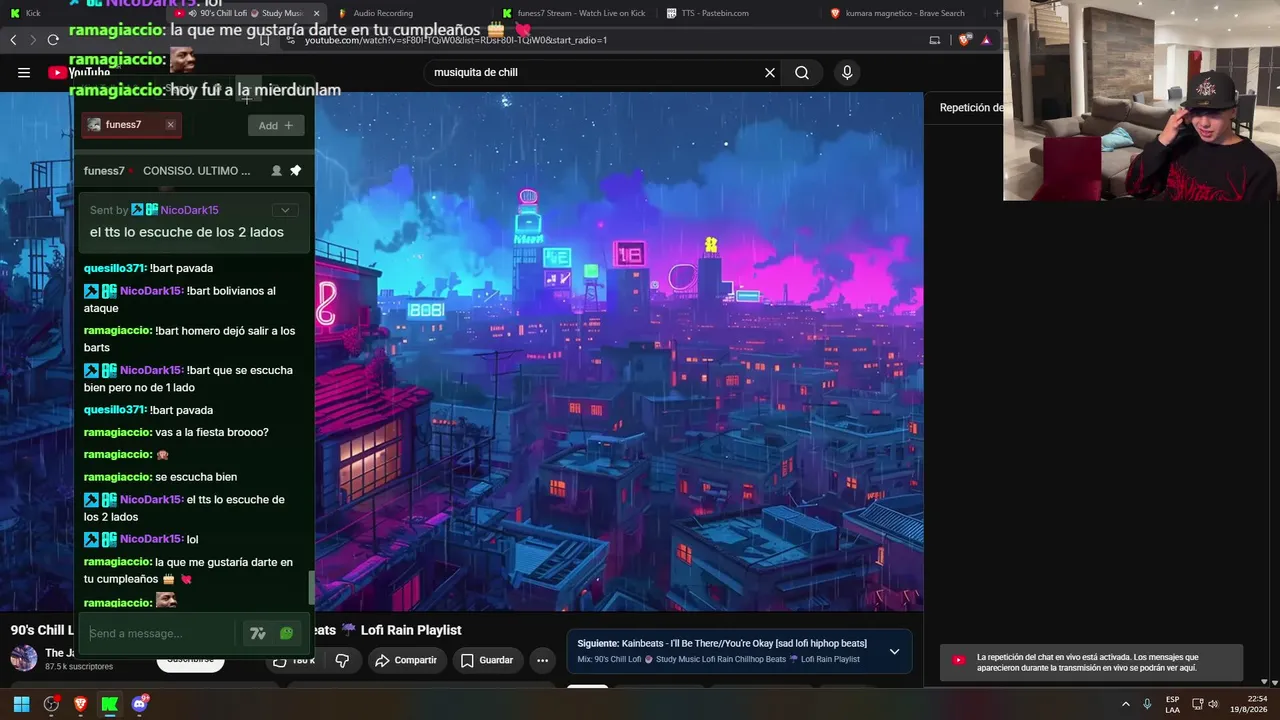Click the musiquita de chill search box
This screenshot has width=1280, height=720.
coord(595,72)
